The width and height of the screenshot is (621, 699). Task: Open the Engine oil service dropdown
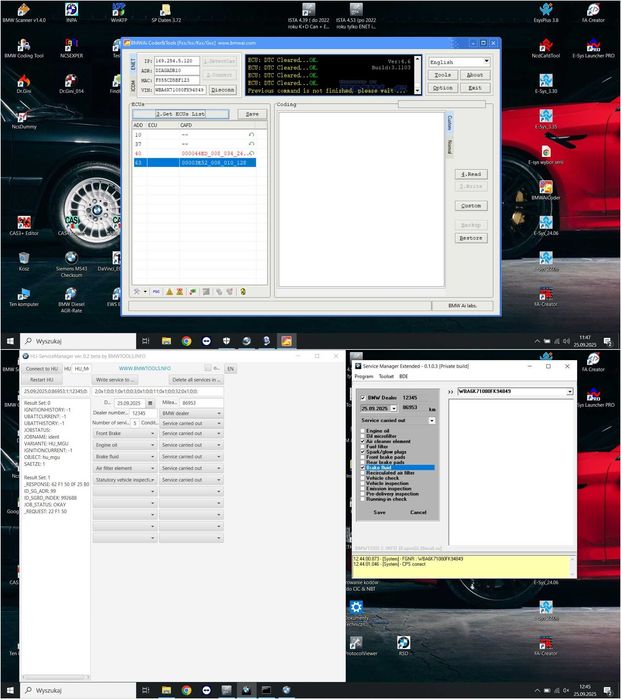(x=124, y=445)
